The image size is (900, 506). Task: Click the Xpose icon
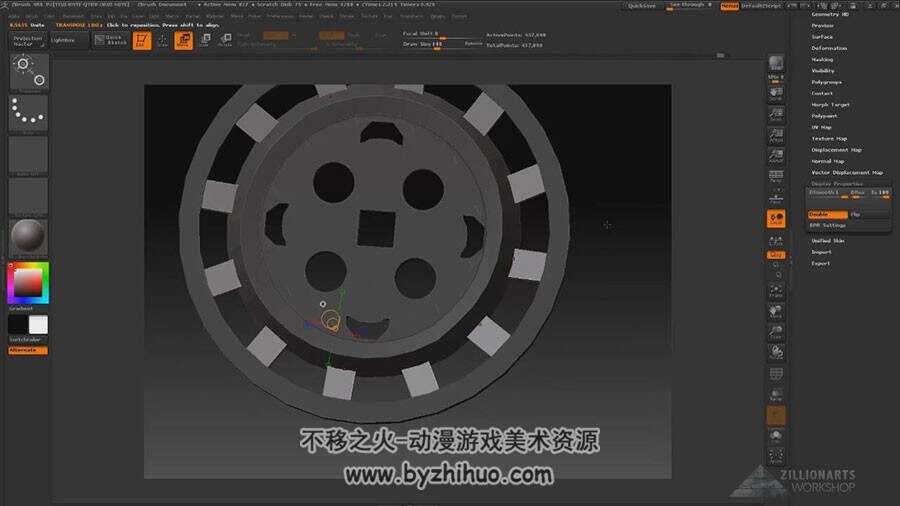(776, 457)
